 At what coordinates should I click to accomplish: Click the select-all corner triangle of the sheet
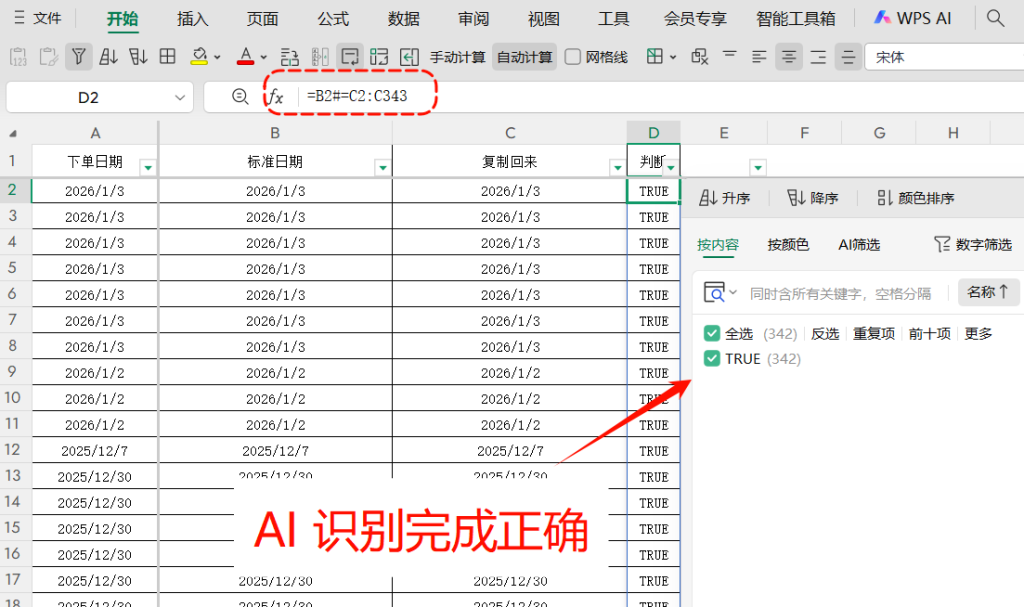pyautogui.click(x=12, y=133)
